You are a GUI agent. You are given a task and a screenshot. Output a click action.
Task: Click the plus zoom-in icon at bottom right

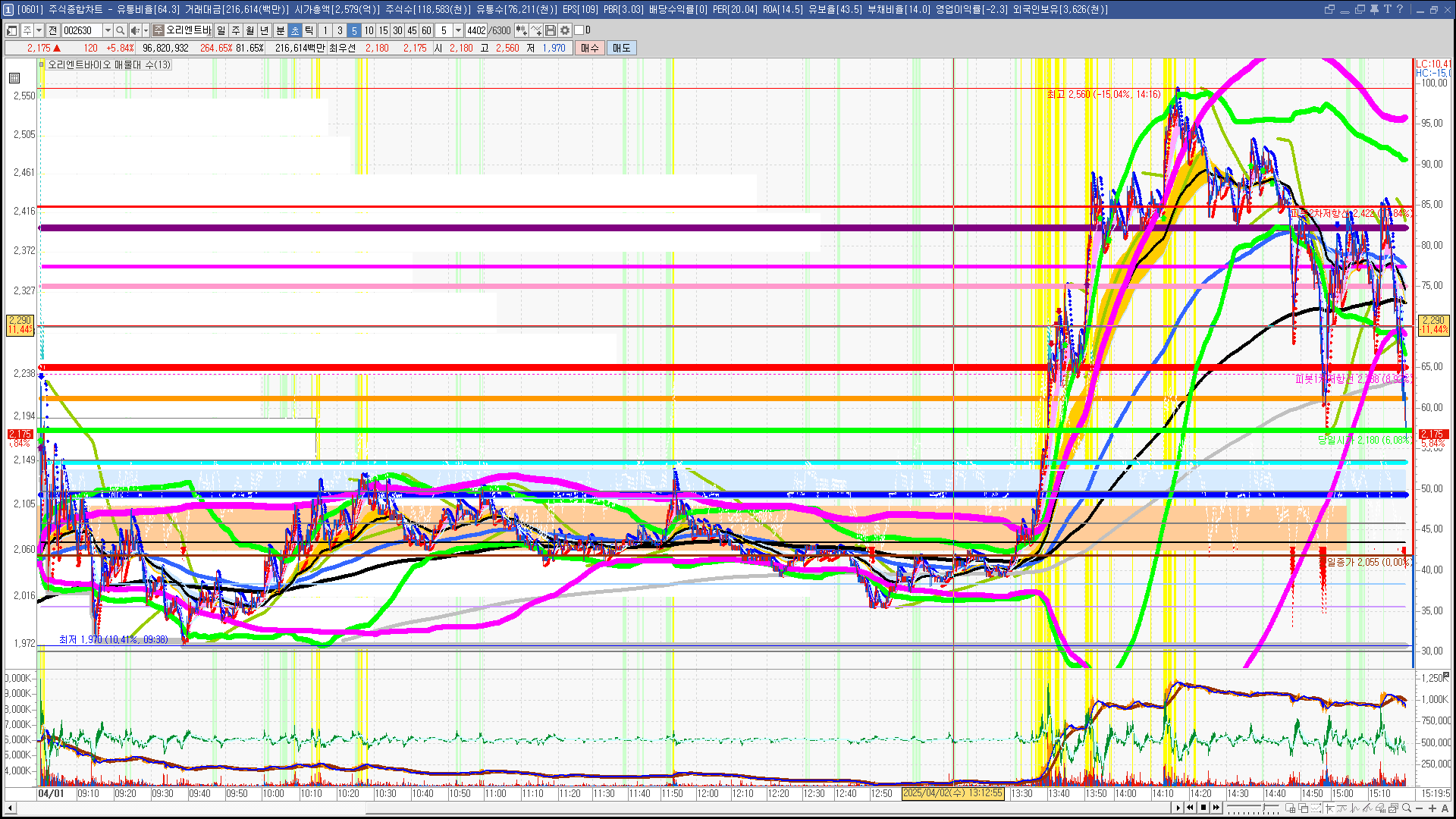pos(1432,808)
